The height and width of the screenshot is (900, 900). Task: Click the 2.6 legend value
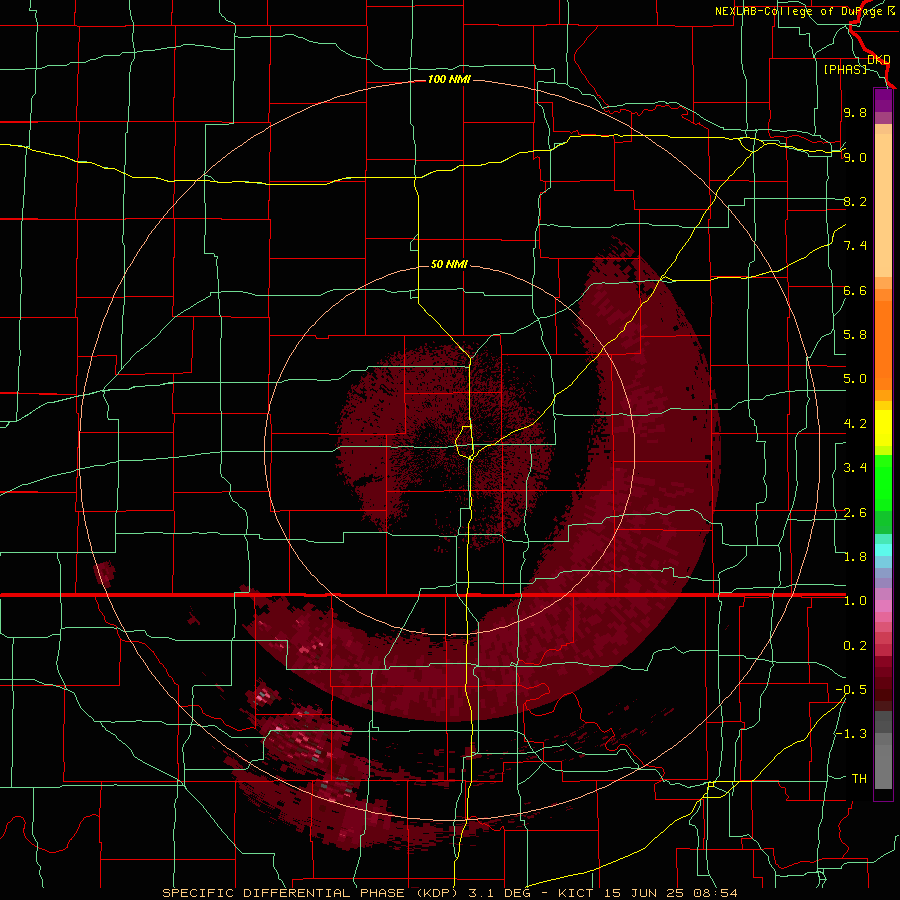pyautogui.click(x=855, y=513)
